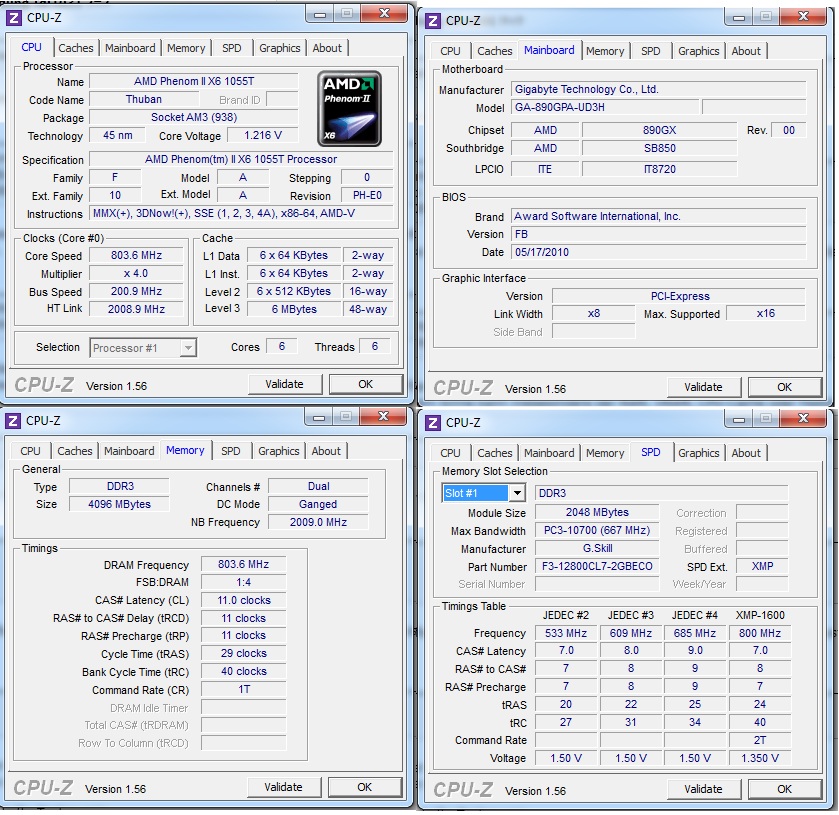839x815 pixels.
Task: Click CPU-Z app icon in SPD window title bar
Action: [433, 423]
